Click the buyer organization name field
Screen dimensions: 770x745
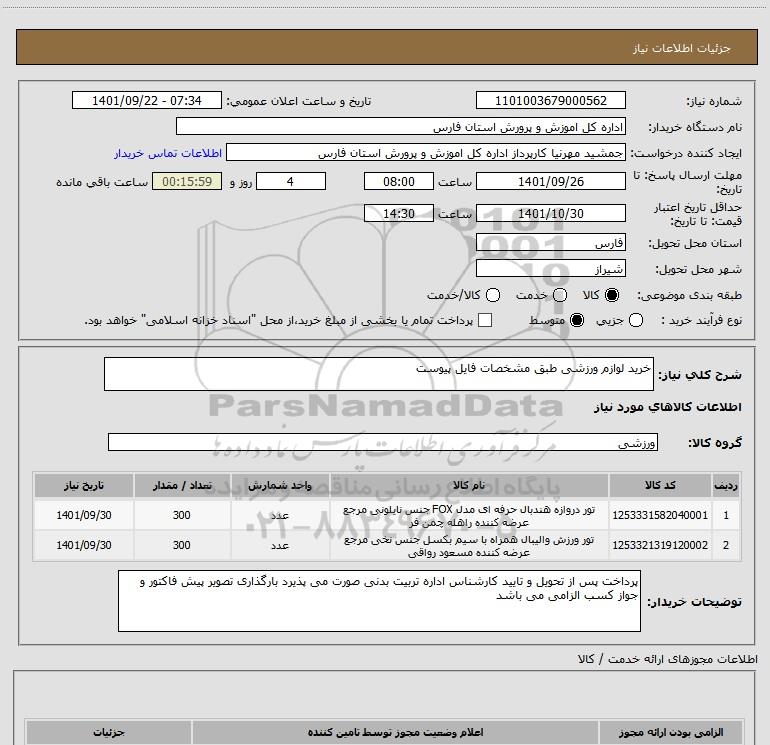click(401, 126)
